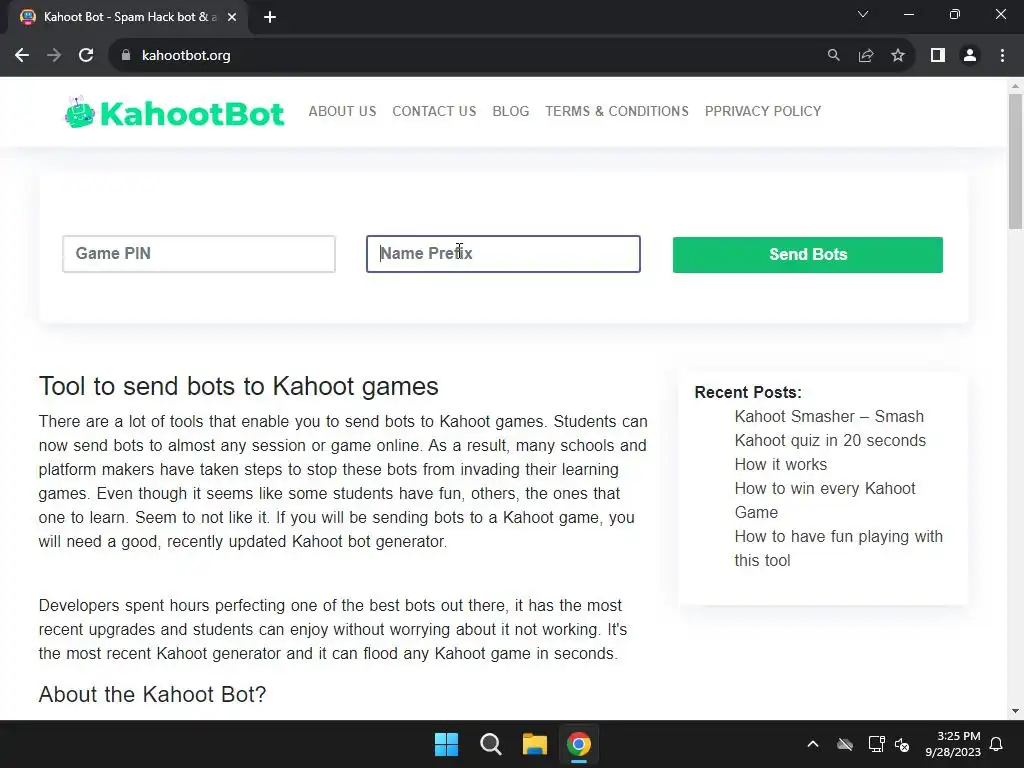
Task: Open a new tab with plus button
Action: pos(270,17)
